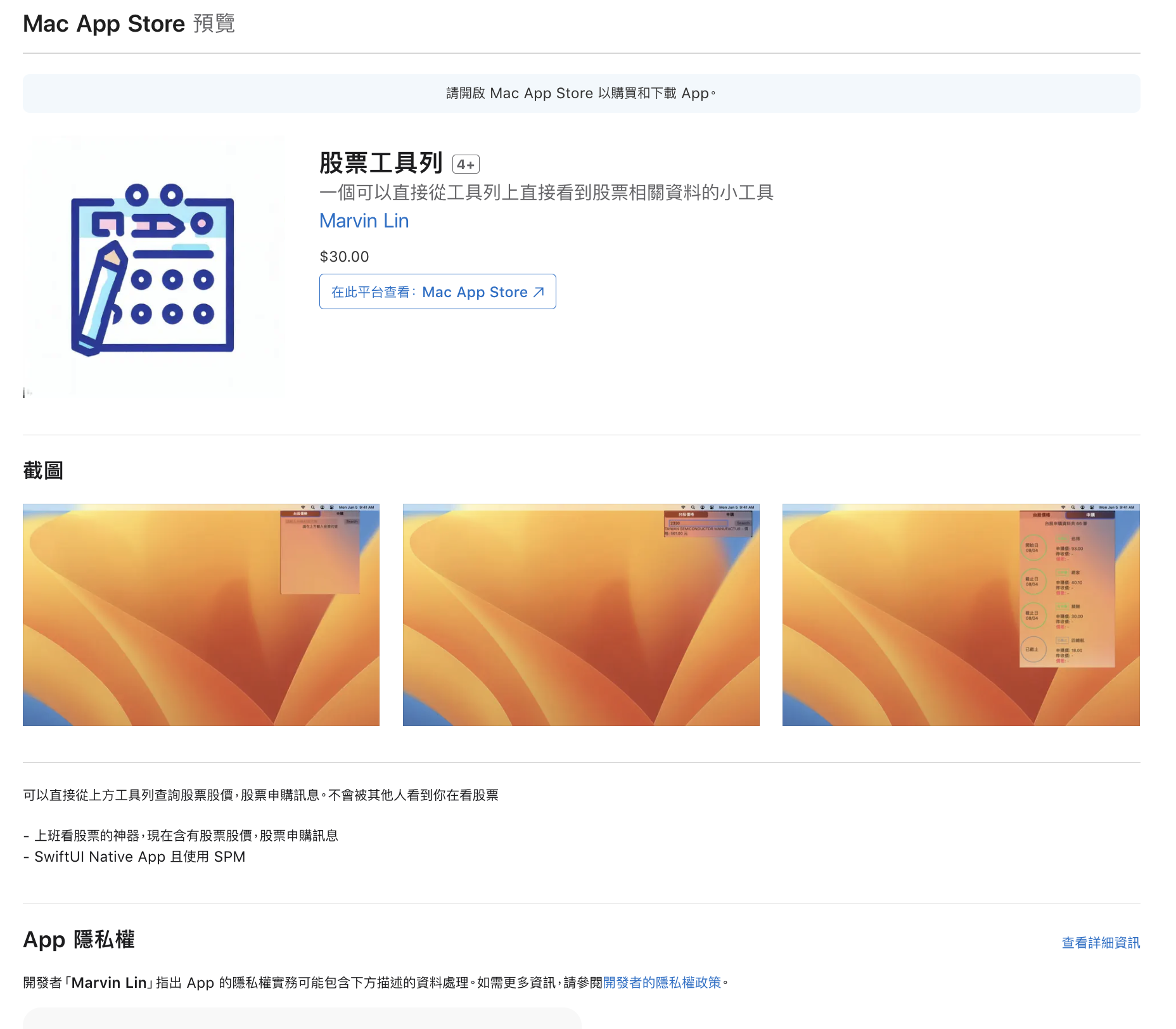Click the 股票工具列 app icon
Viewport: 1176px width, 1029px height.
pyautogui.click(x=153, y=267)
